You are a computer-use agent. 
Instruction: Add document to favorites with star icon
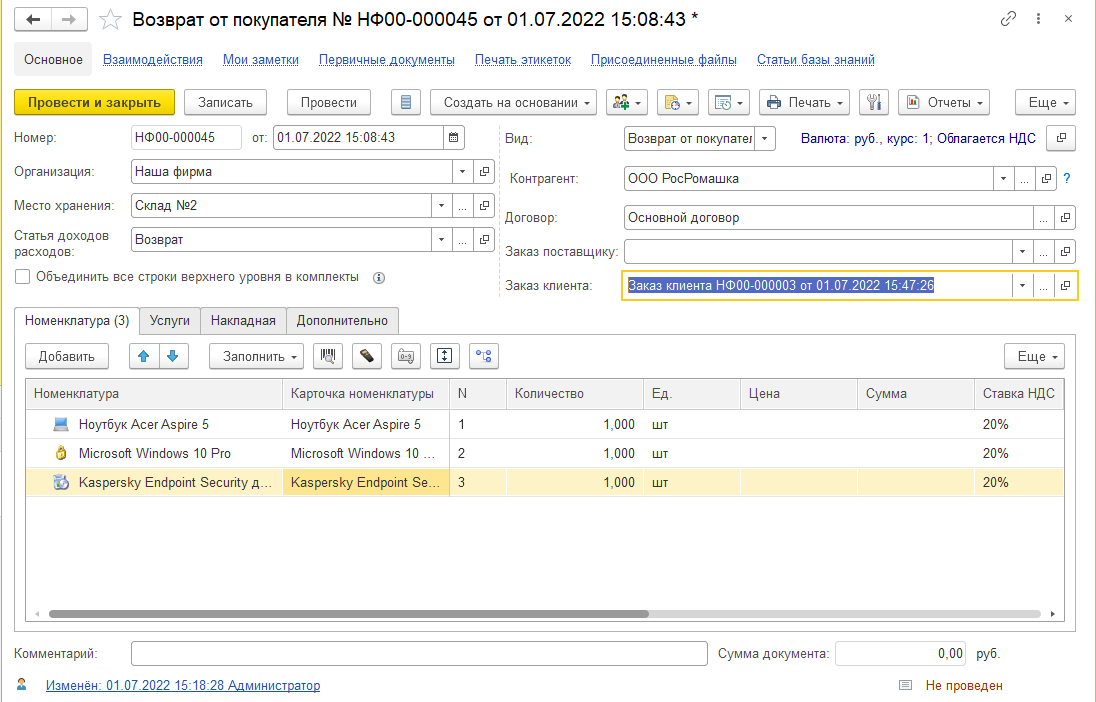coord(112,20)
